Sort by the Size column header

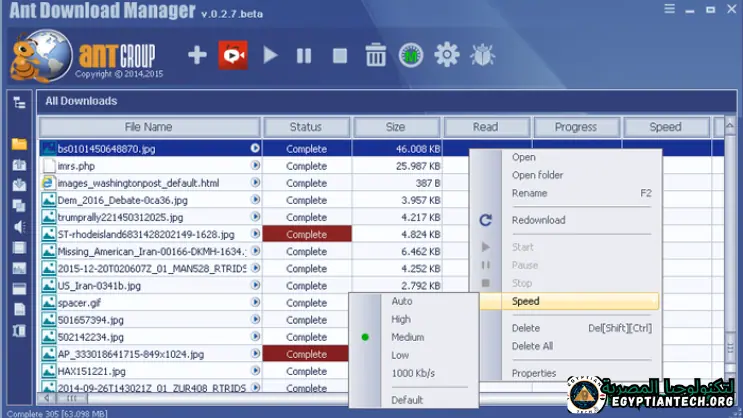pos(396,127)
